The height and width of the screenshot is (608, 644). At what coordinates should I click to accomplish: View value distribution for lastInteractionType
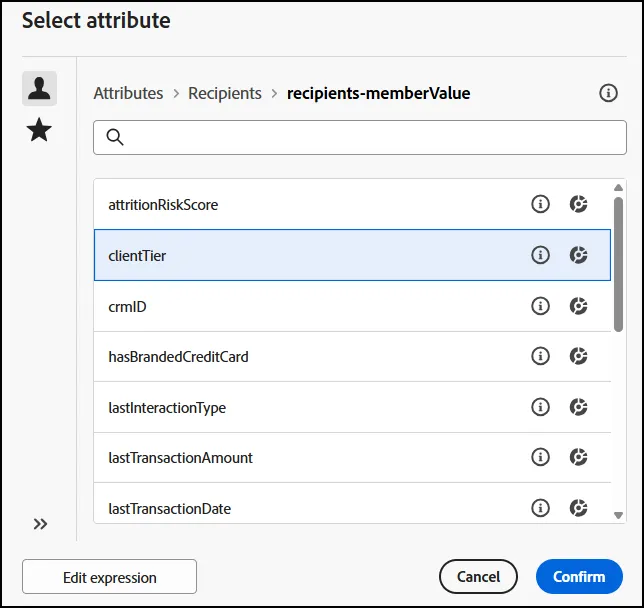pos(578,407)
